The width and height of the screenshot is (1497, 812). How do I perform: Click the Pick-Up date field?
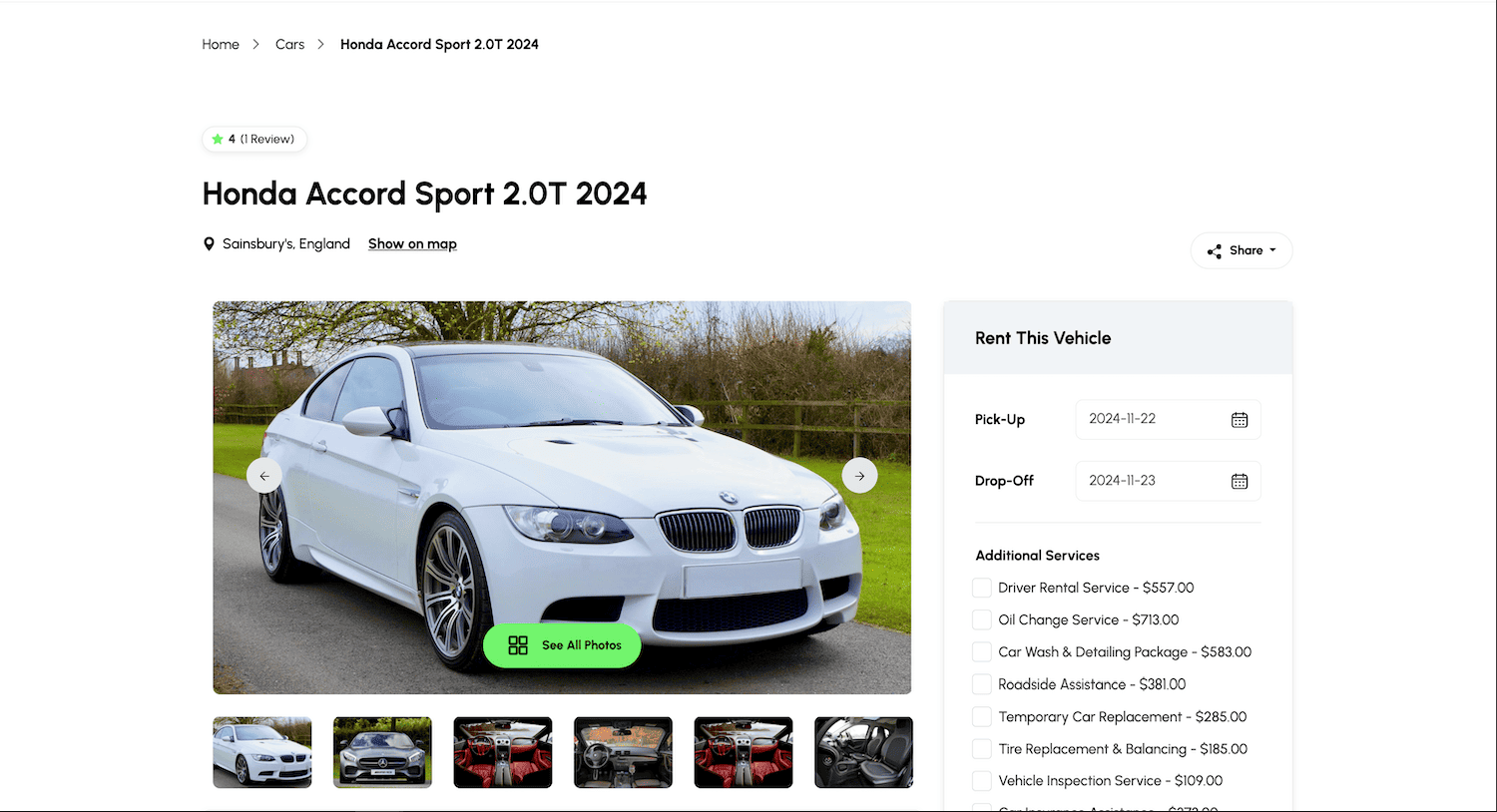(1153, 419)
